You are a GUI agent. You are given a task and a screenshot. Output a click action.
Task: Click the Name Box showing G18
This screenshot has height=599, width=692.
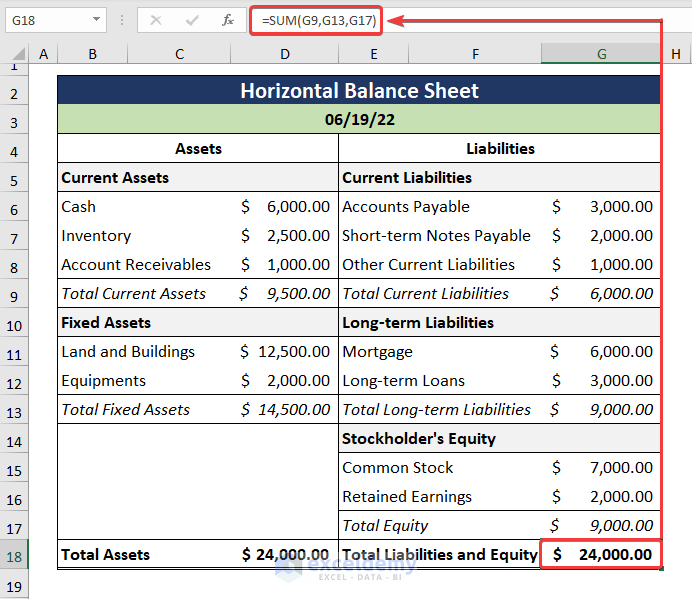point(45,20)
